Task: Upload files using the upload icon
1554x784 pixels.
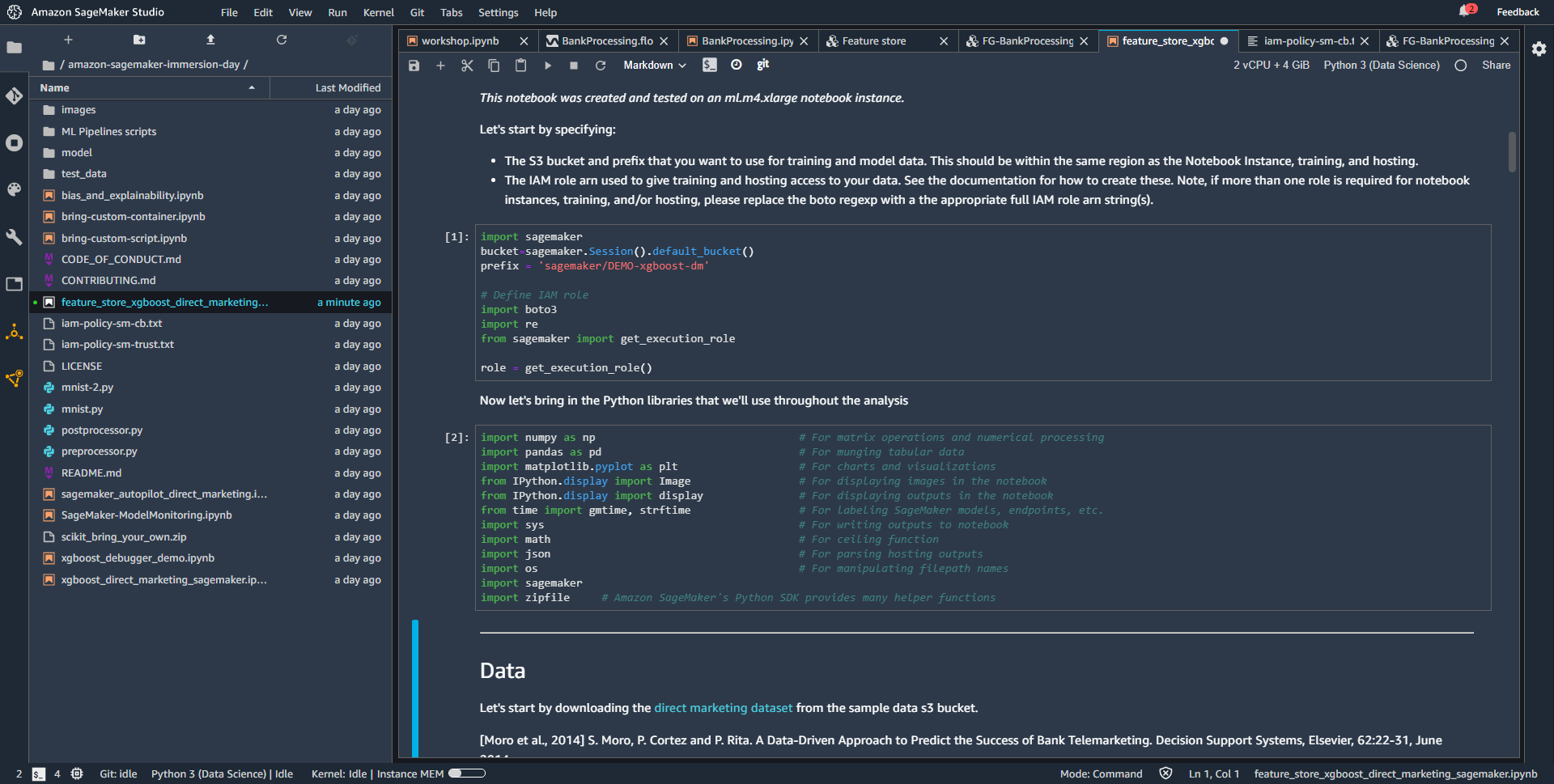Action: click(210, 40)
